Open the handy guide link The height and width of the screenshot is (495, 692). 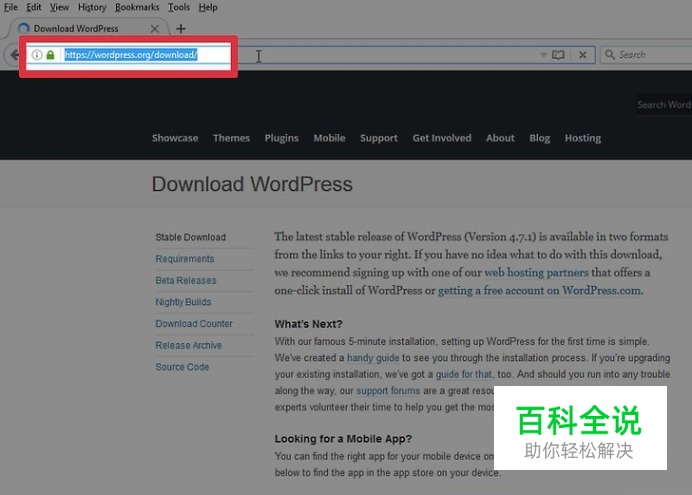[x=373, y=358]
